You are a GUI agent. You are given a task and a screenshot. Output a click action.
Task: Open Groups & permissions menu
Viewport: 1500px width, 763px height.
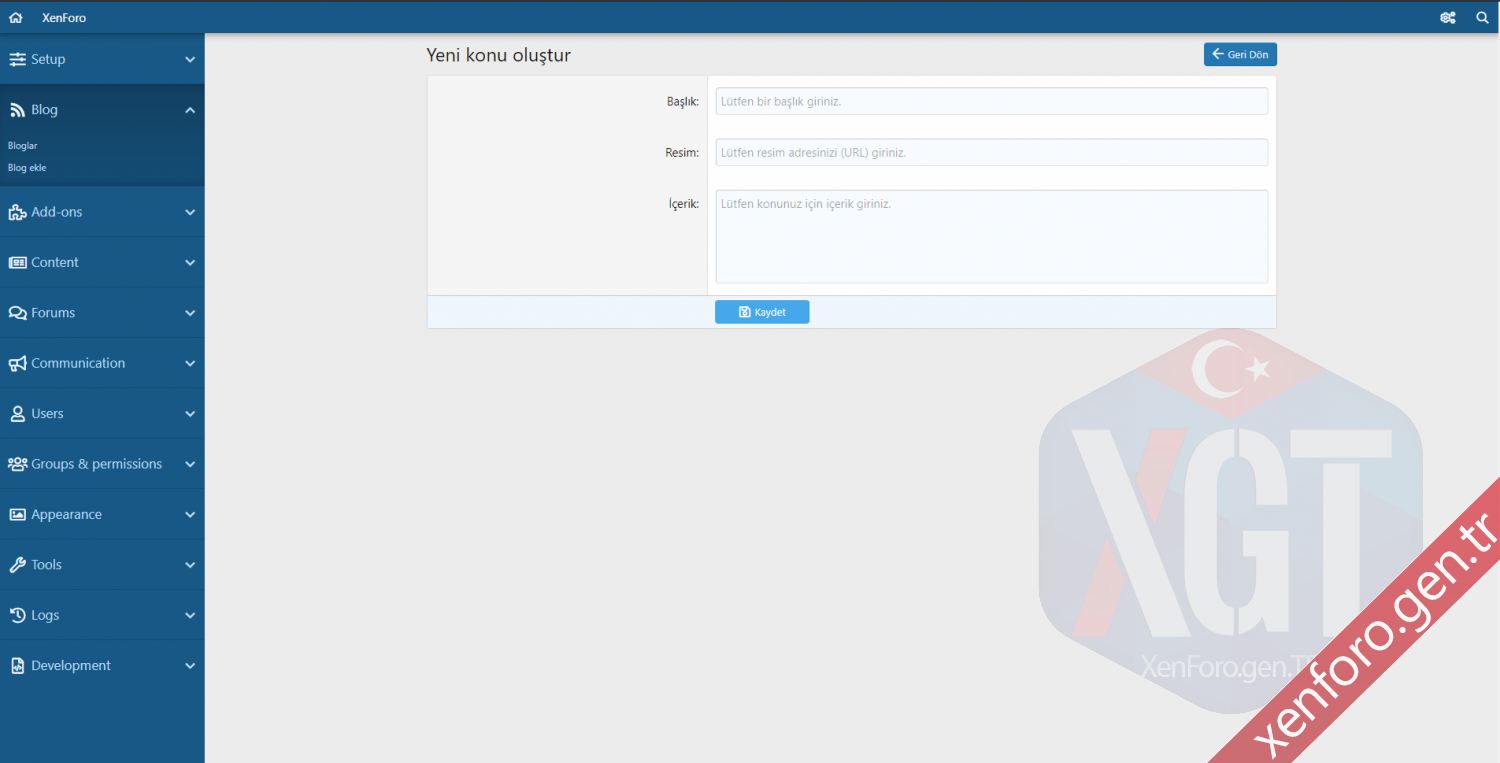click(x=96, y=464)
